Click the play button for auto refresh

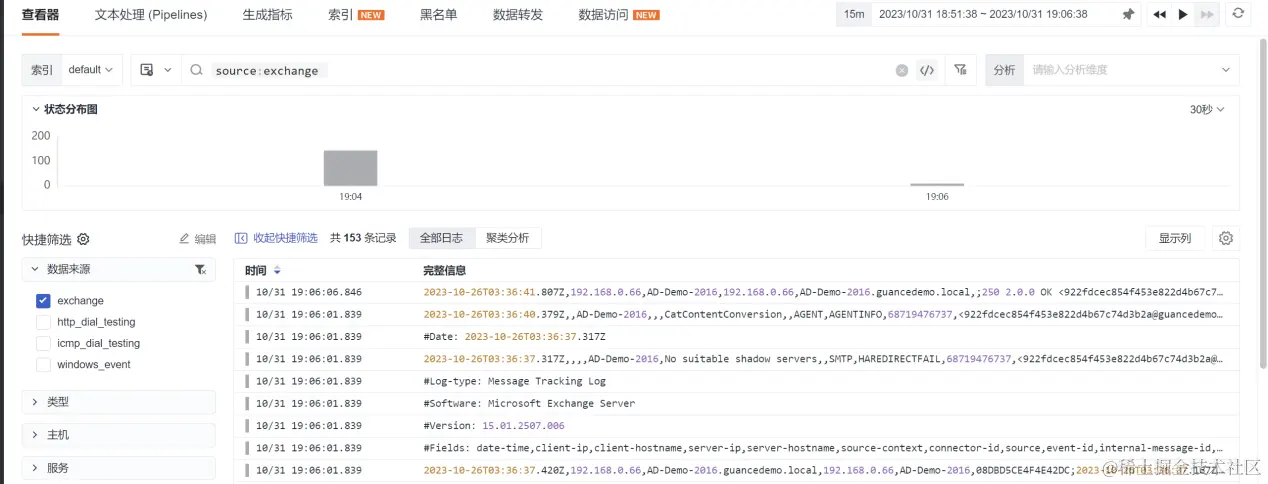1183,15
